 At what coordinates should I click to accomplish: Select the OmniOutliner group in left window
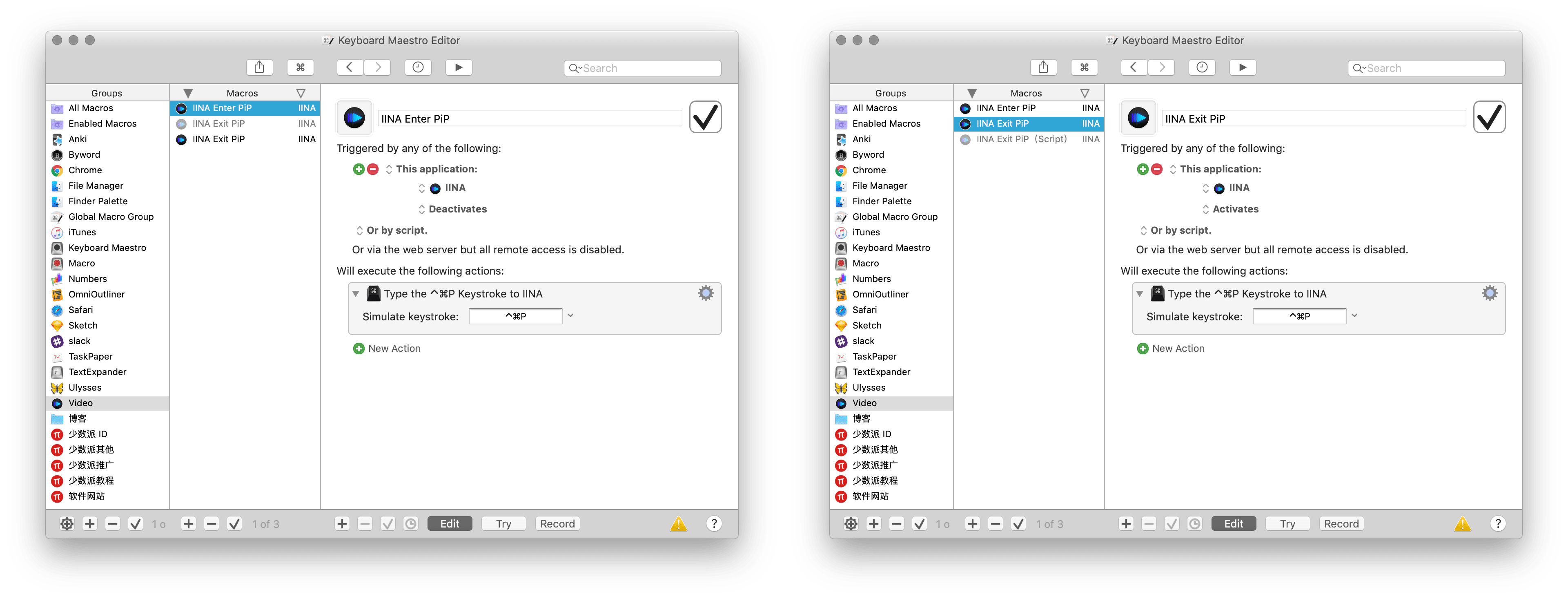96,295
